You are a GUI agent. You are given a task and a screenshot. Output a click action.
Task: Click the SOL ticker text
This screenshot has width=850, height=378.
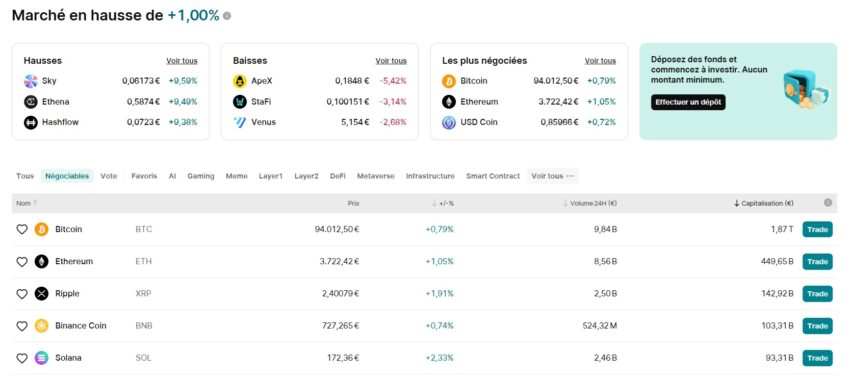(x=143, y=358)
